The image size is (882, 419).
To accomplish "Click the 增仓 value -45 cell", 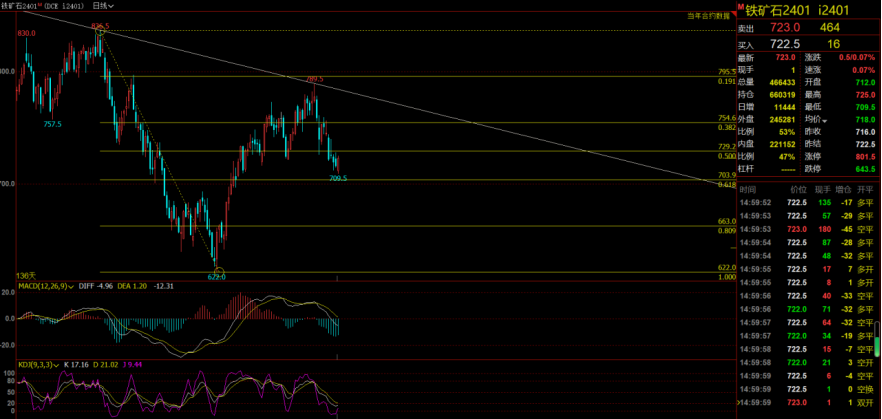I will tap(845, 229).
